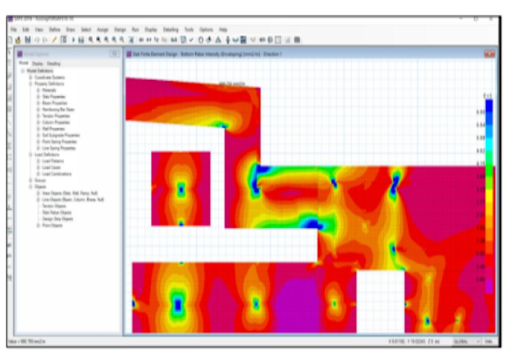Viewport: 512px width, 360px height.
Task: Click the green band of color legend
Action: [489, 170]
